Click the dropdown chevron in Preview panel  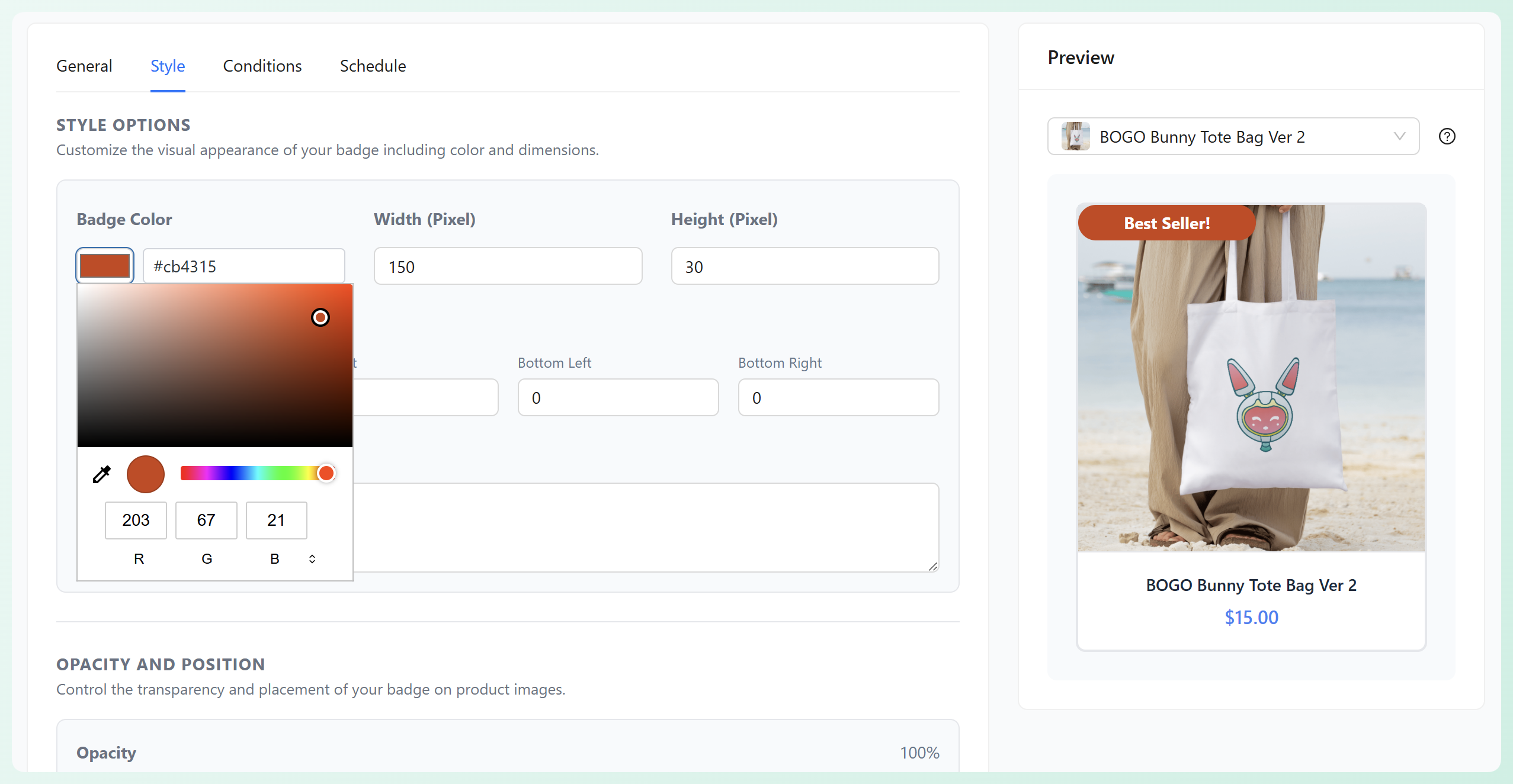(x=1399, y=137)
